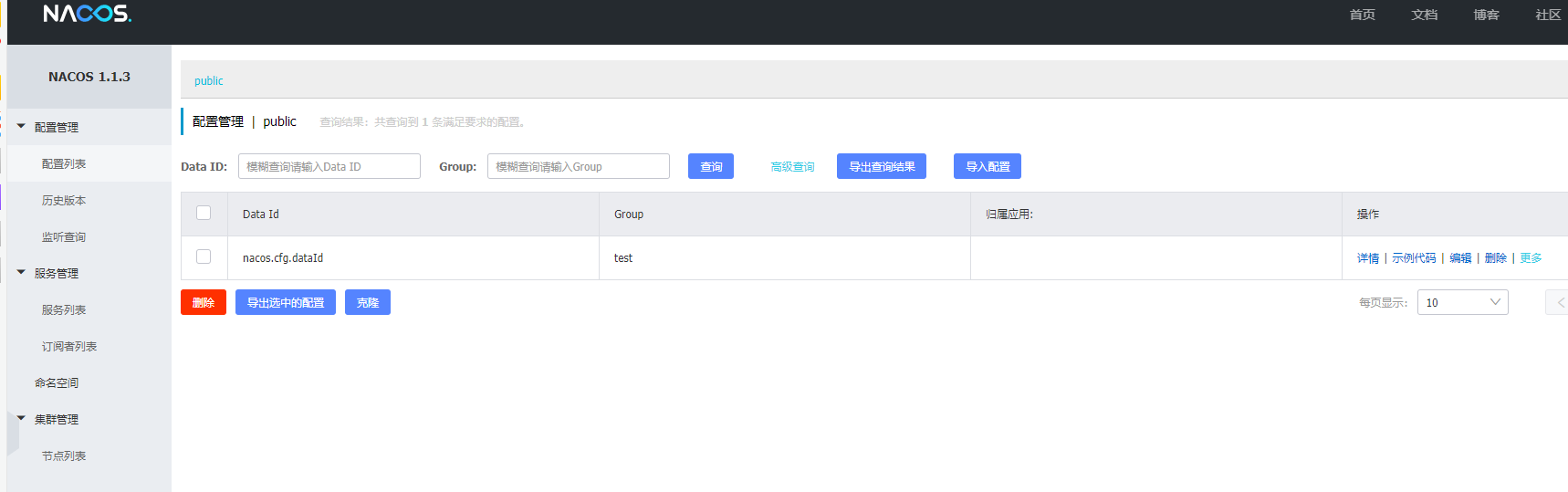Open 详情 for nacos.cfg.dataId
1568x492 pixels.
(x=1368, y=258)
